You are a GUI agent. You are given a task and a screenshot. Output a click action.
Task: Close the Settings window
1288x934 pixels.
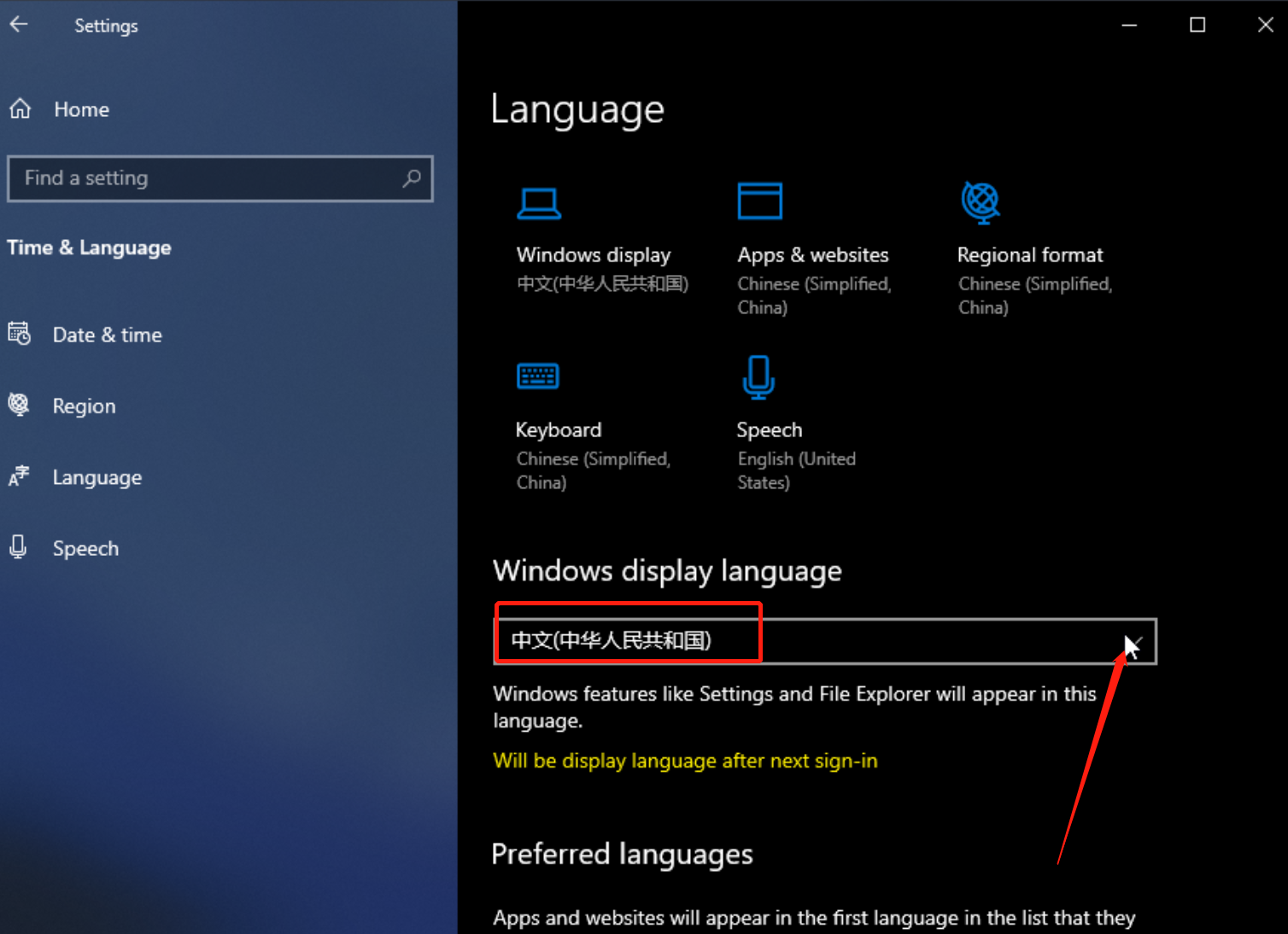point(1265,25)
